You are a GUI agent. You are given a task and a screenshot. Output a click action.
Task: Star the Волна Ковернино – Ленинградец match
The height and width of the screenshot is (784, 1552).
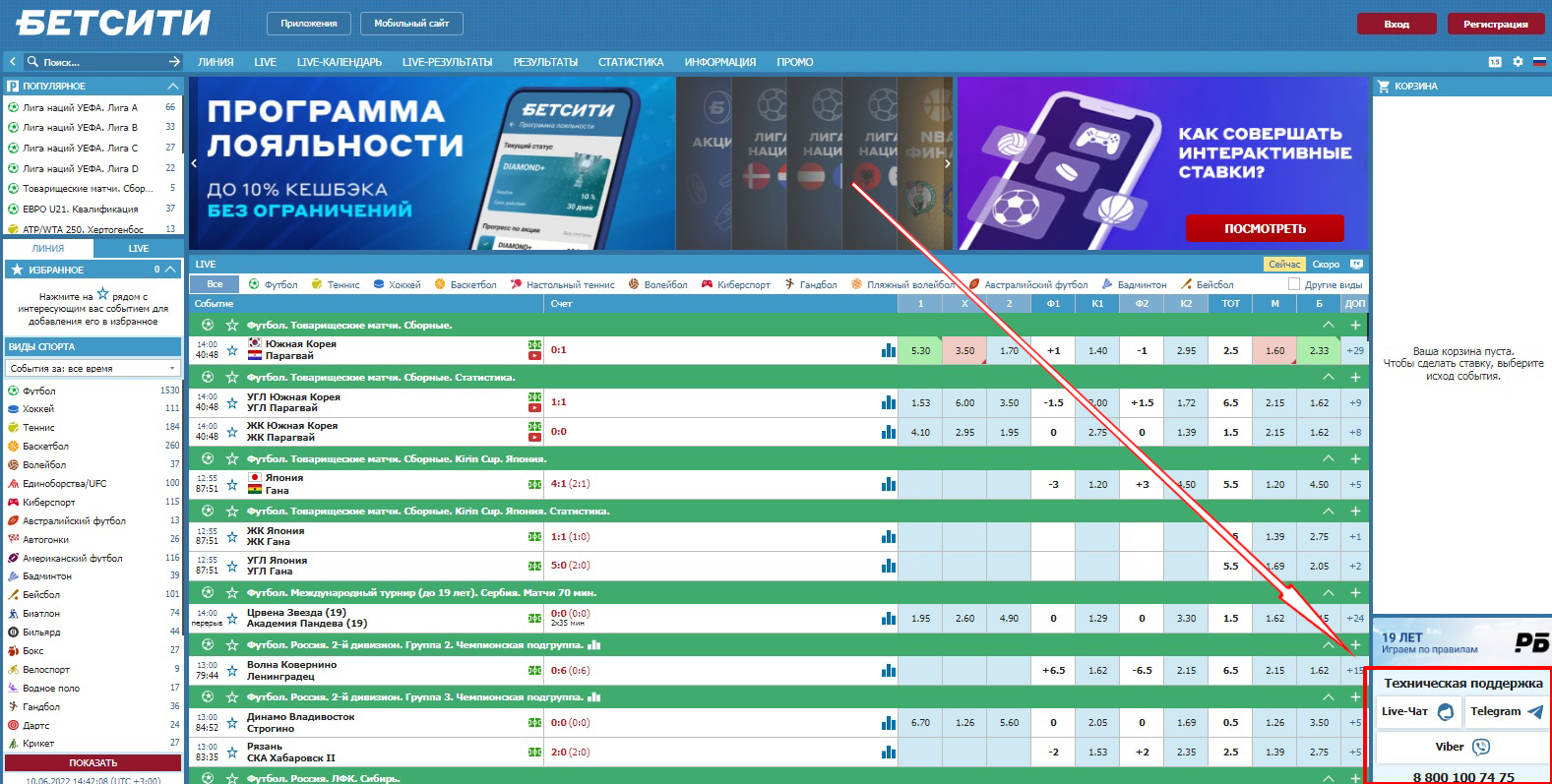coord(232,671)
